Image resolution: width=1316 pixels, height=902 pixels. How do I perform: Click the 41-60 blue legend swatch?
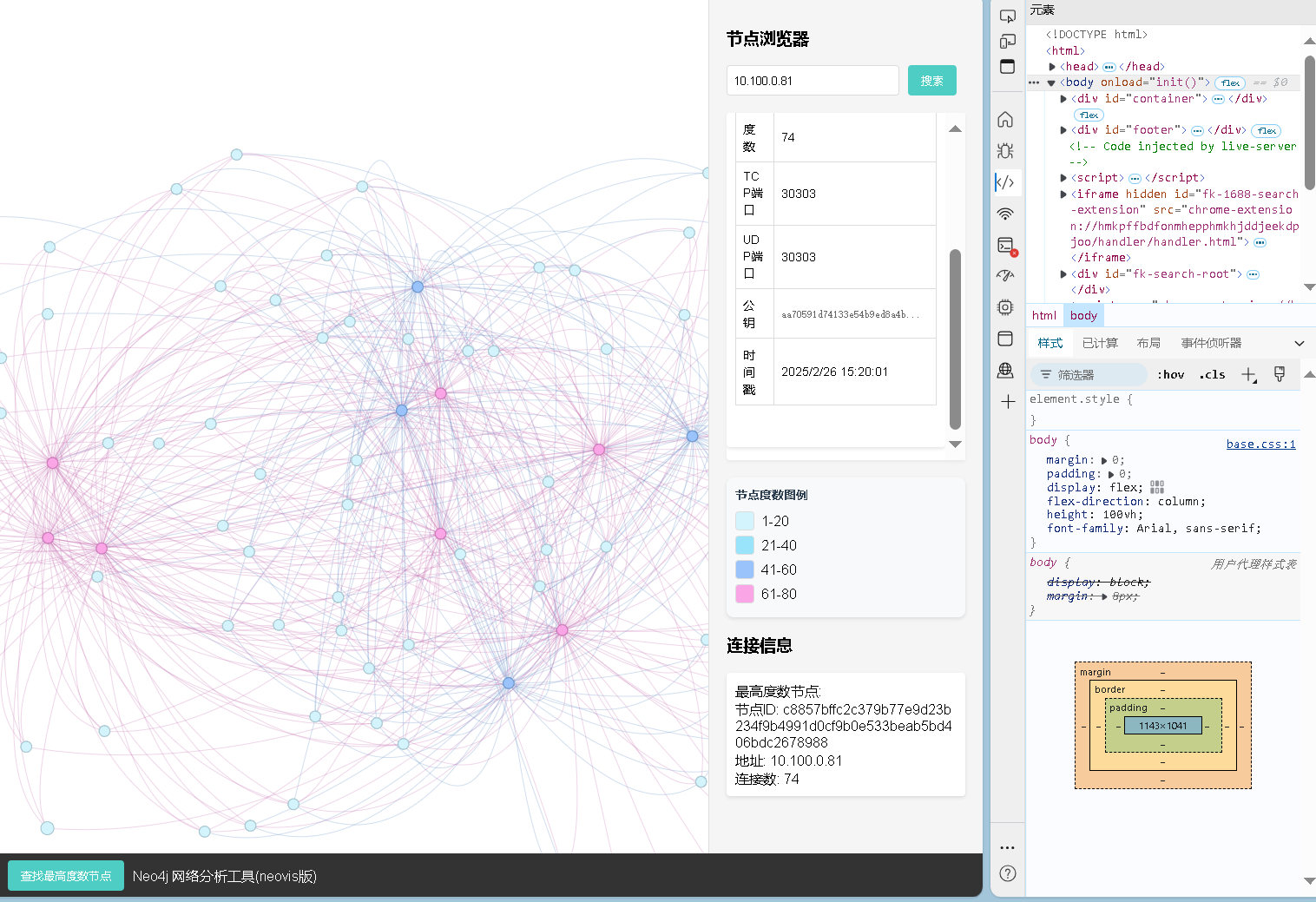(745, 570)
